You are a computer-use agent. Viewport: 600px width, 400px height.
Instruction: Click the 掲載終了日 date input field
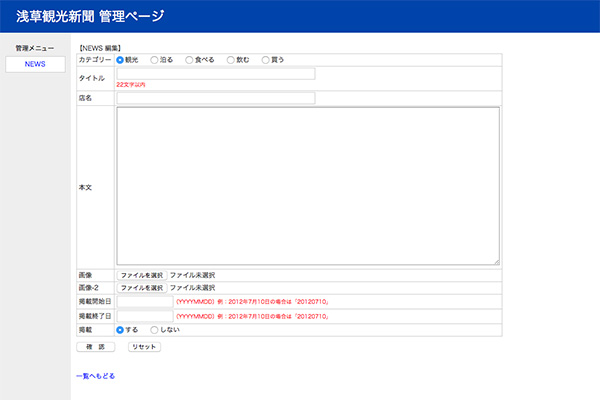144,315
